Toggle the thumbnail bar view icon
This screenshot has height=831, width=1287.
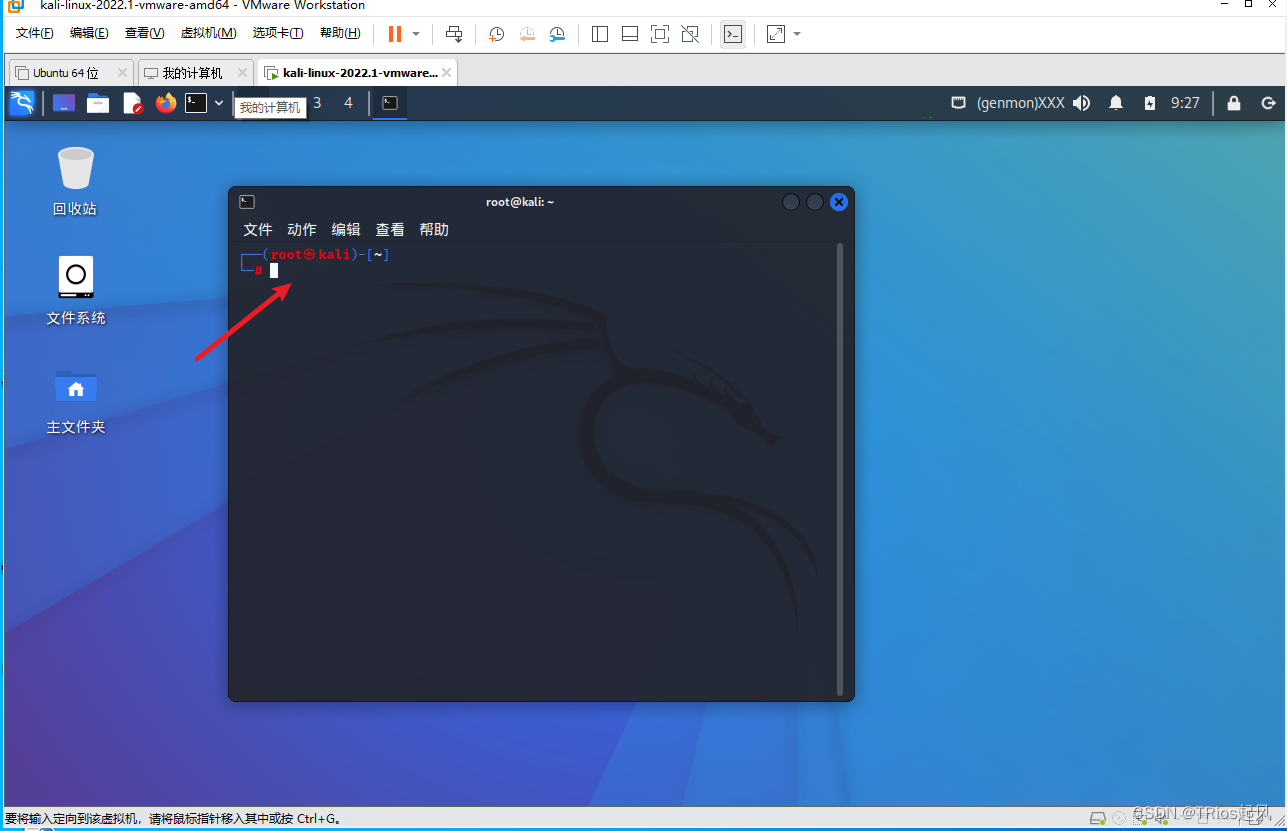point(630,34)
